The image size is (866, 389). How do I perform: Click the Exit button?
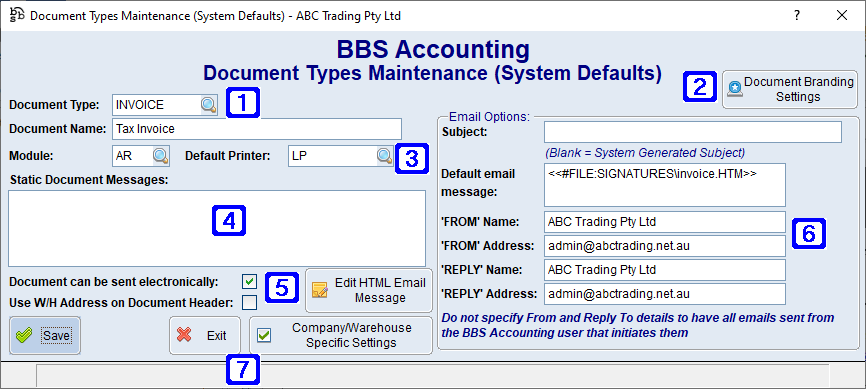tap(205, 335)
